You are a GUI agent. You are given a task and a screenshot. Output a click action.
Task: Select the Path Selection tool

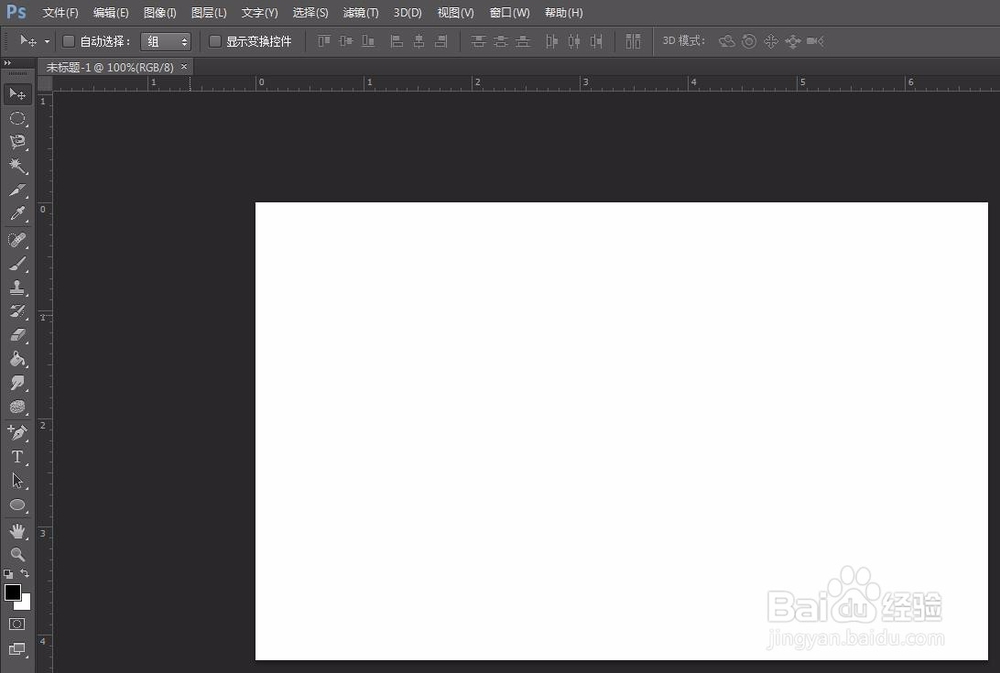pos(17,480)
